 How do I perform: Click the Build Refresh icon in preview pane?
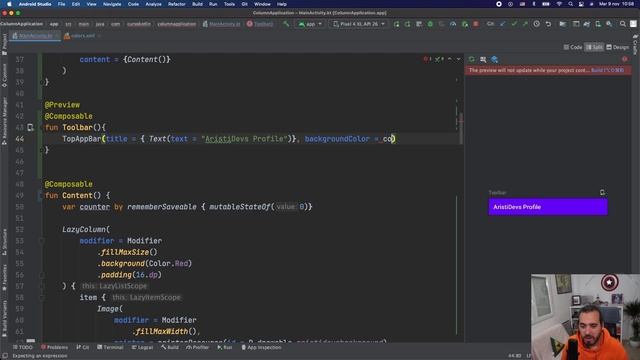click(x=472, y=59)
